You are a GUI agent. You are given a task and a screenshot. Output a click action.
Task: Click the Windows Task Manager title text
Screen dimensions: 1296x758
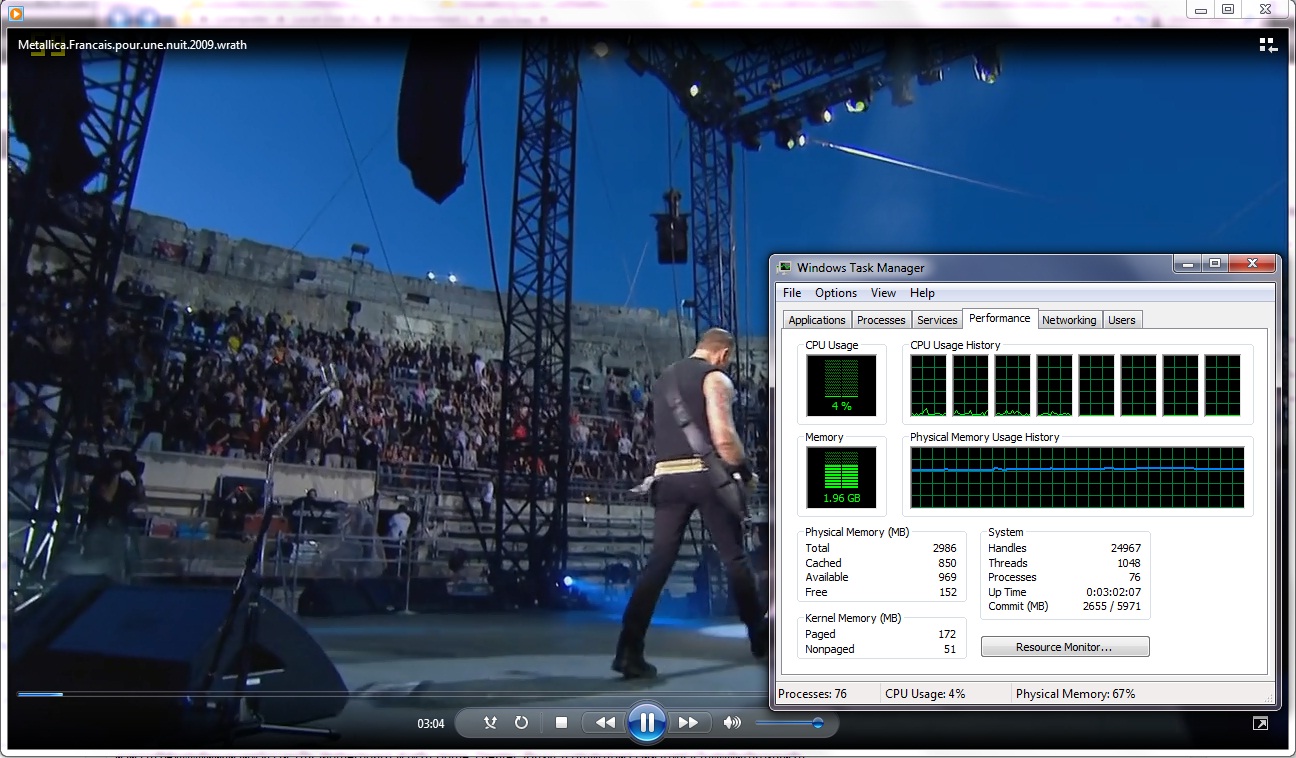pyautogui.click(x=861, y=268)
